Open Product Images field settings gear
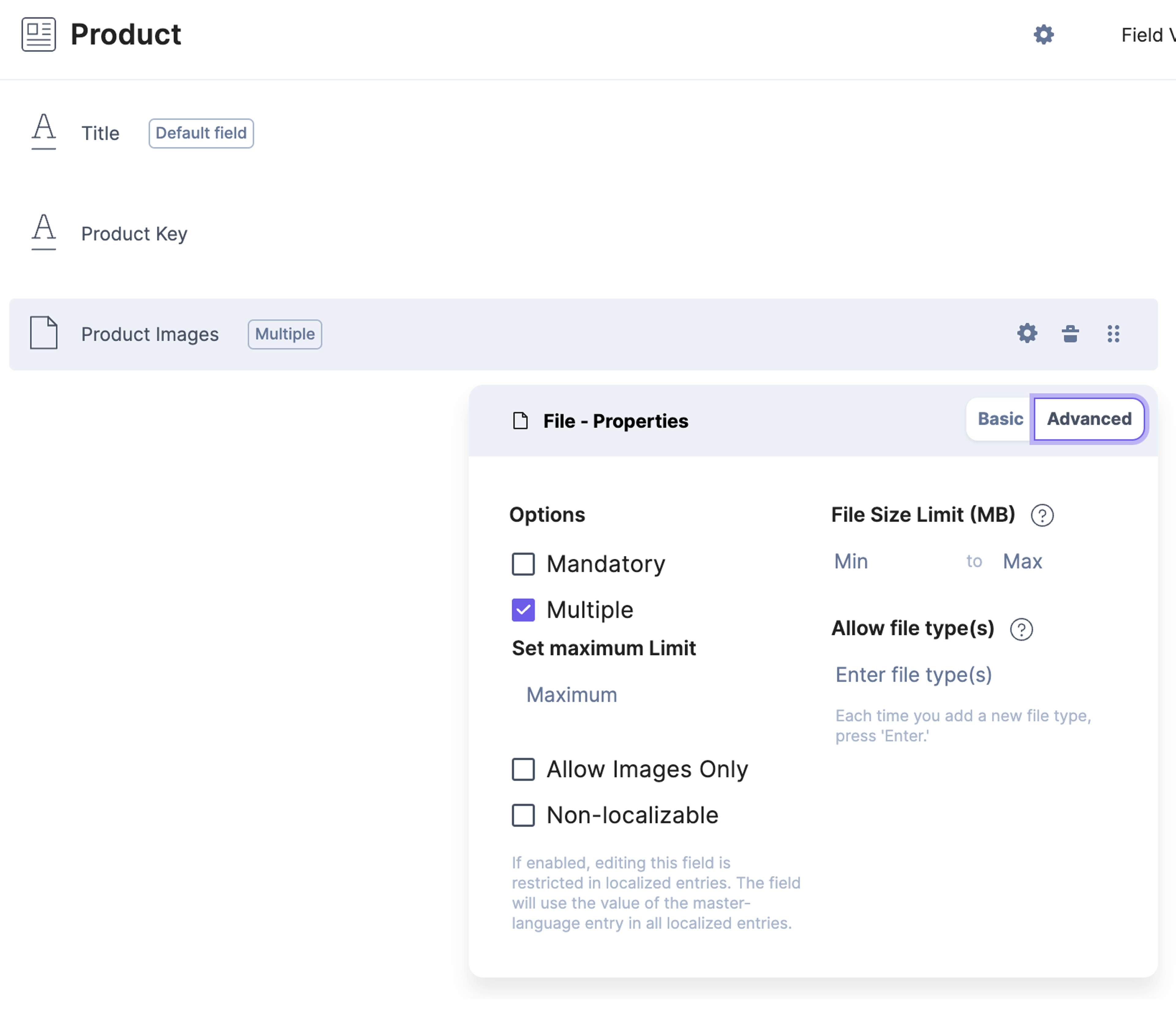Image resolution: width=1176 pixels, height=1022 pixels. pos(1027,333)
